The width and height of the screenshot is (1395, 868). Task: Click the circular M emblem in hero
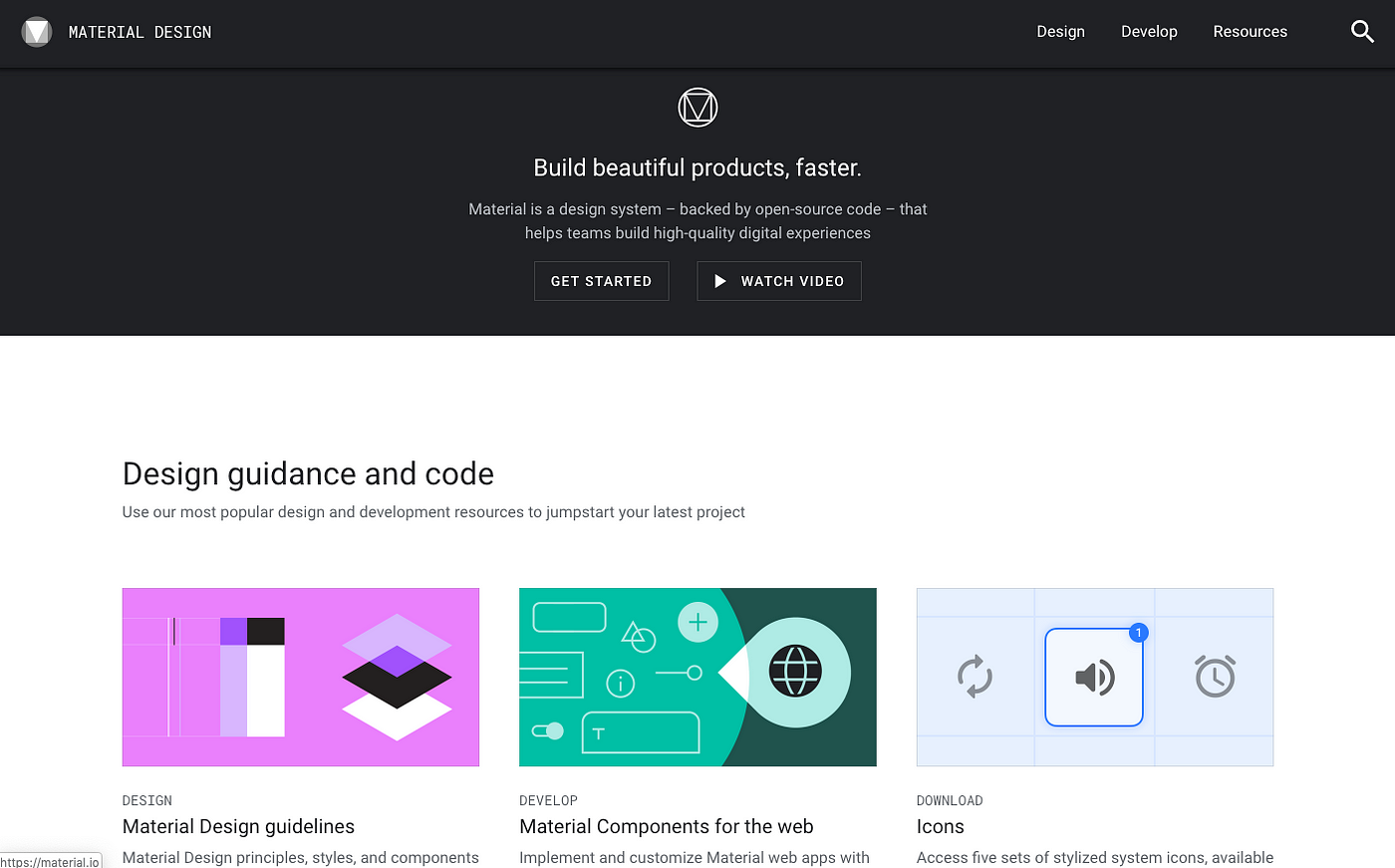coord(697,107)
